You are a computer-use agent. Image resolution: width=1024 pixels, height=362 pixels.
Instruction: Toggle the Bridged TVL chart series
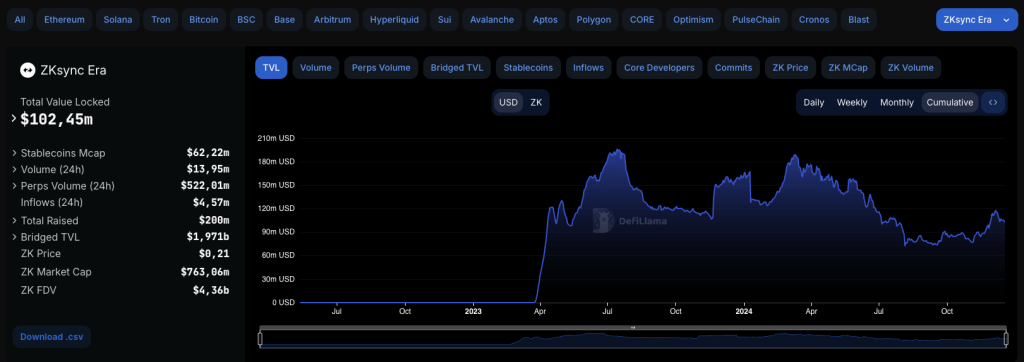457,67
